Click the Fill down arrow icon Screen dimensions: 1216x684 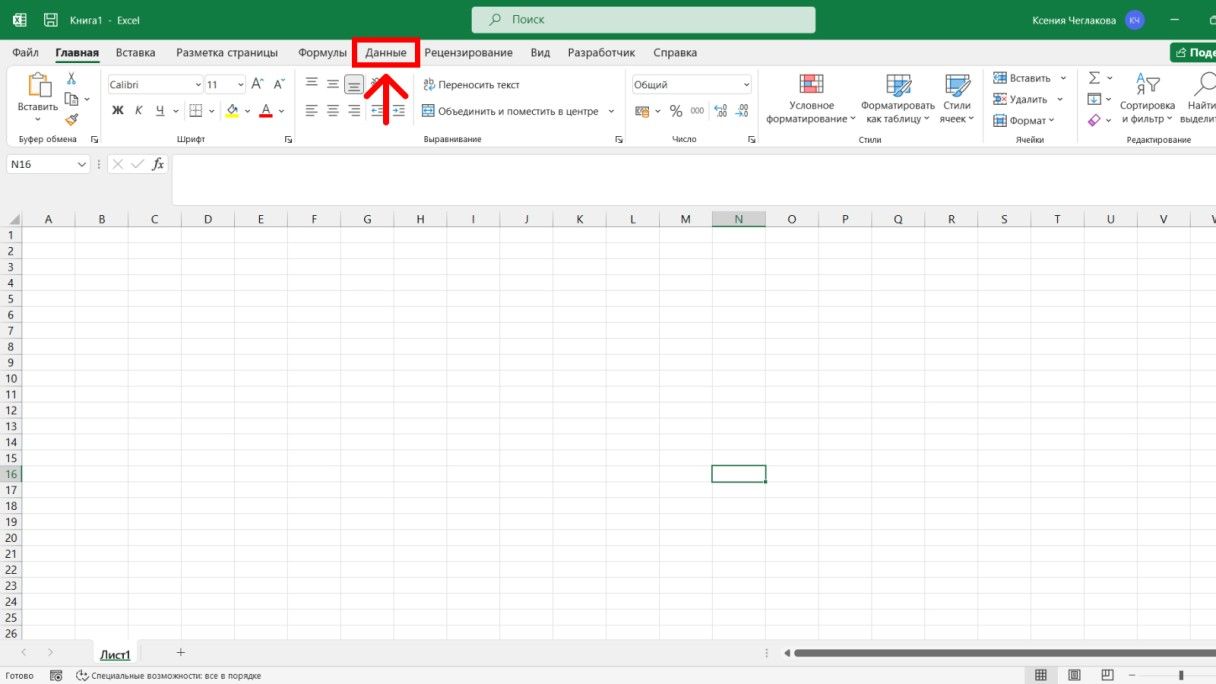[1094, 99]
